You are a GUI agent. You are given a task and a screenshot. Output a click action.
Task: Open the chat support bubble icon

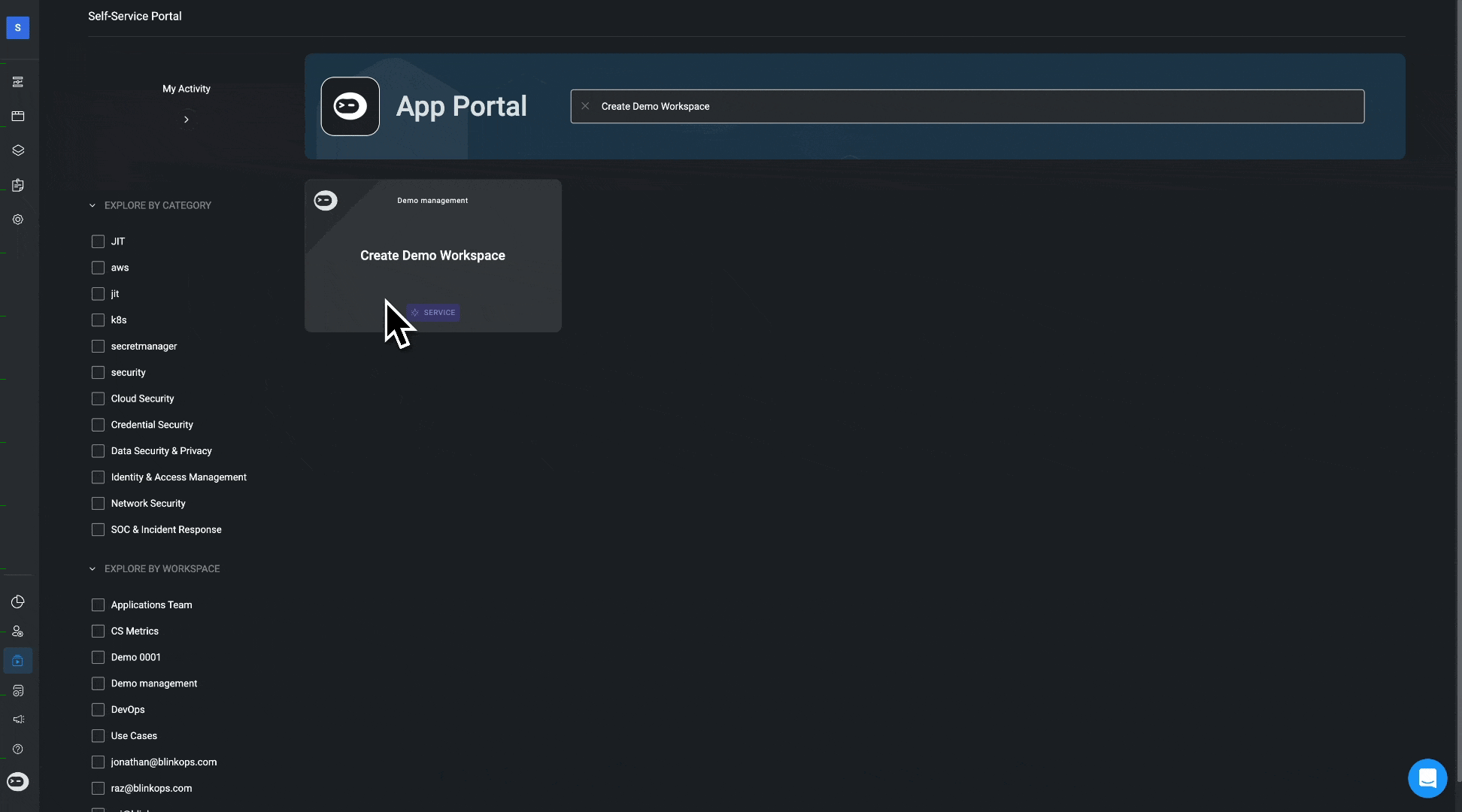point(1427,778)
